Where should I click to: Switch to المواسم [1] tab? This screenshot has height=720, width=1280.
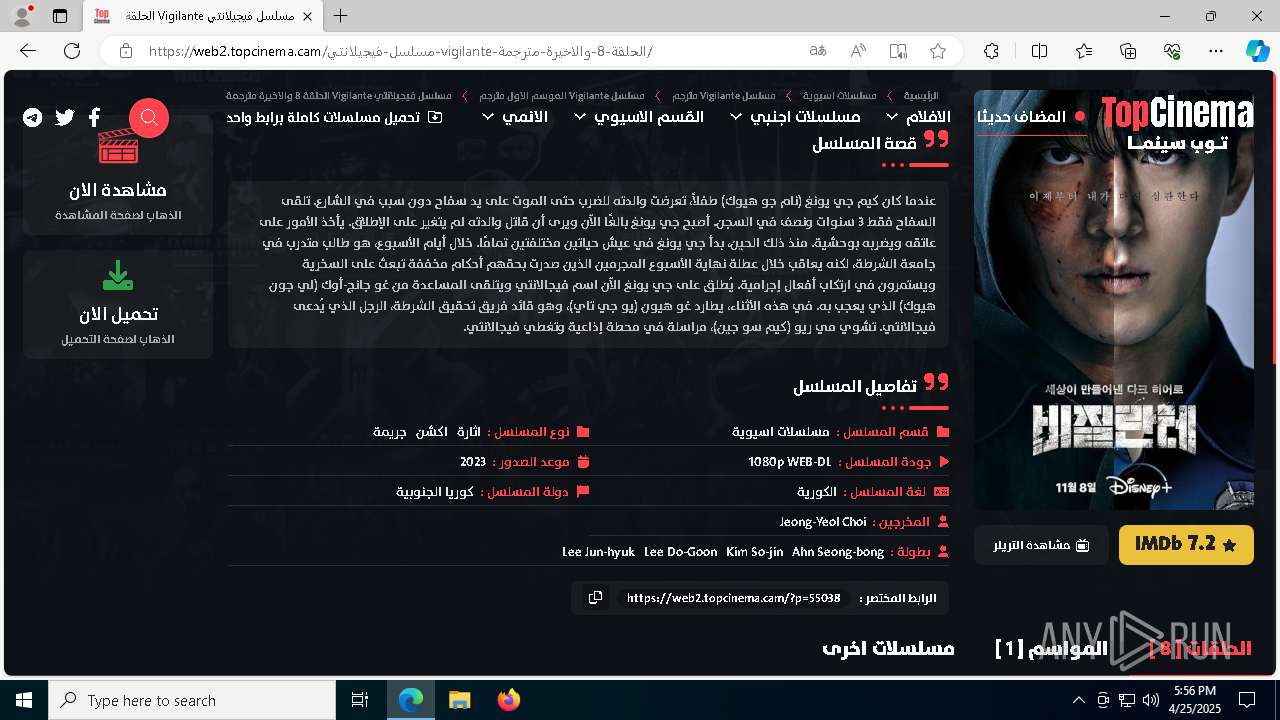(1051, 648)
